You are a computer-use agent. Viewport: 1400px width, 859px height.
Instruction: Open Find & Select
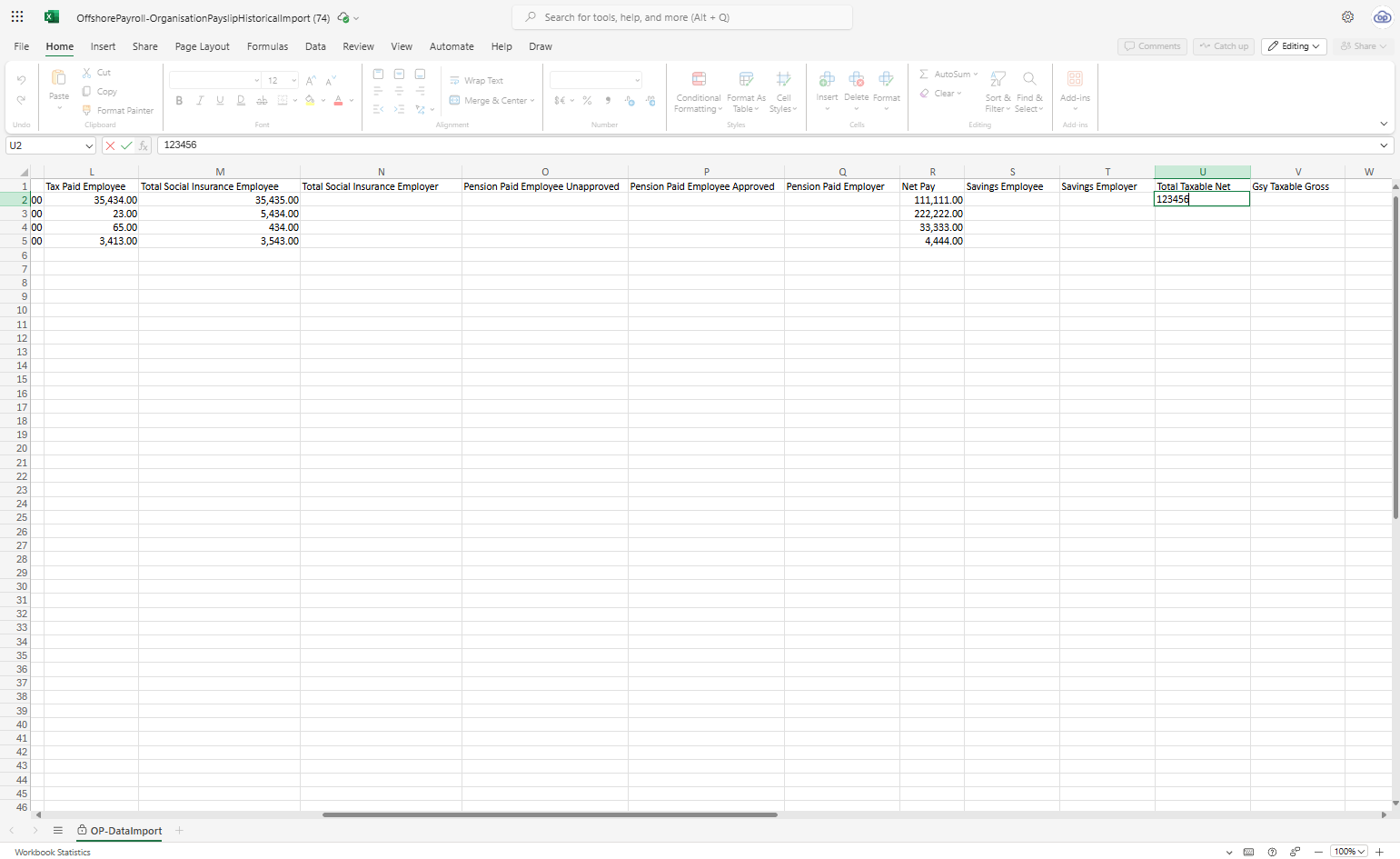pos(1029,92)
